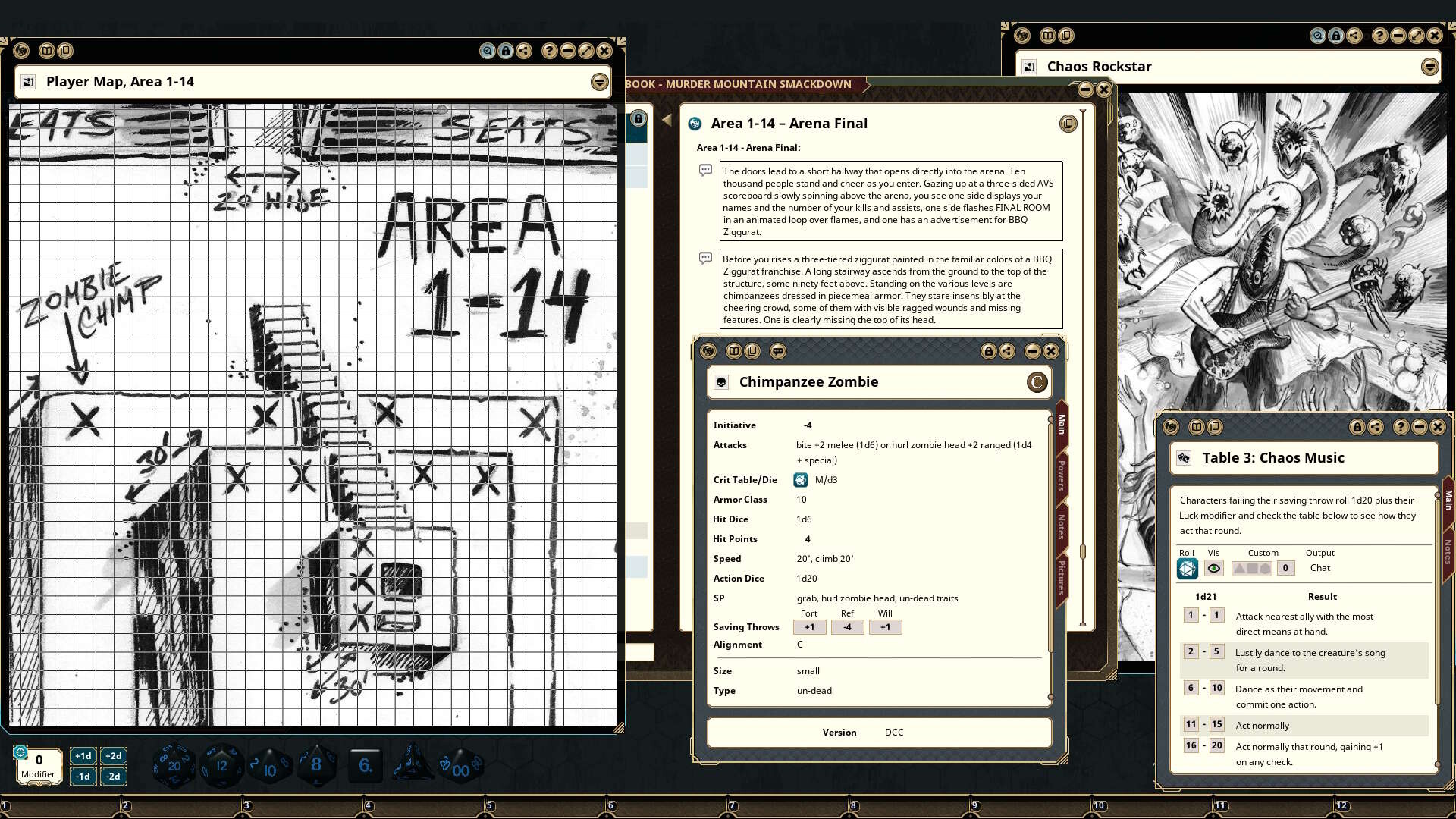Expand Chaos Rockstar title menu
The width and height of the screenshot is (1456, 819).
[x=1429, y=67]
